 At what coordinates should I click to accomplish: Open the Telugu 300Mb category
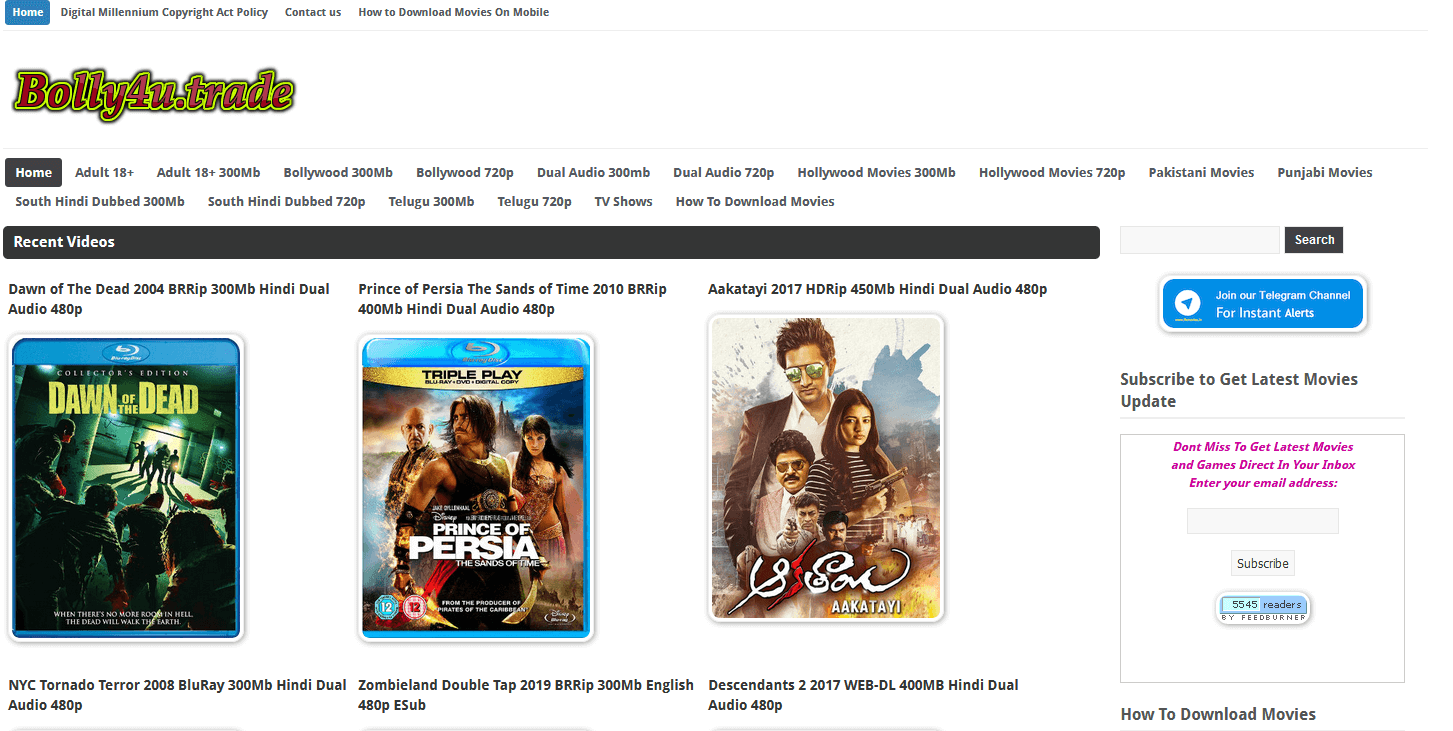[x=431, y=201]
